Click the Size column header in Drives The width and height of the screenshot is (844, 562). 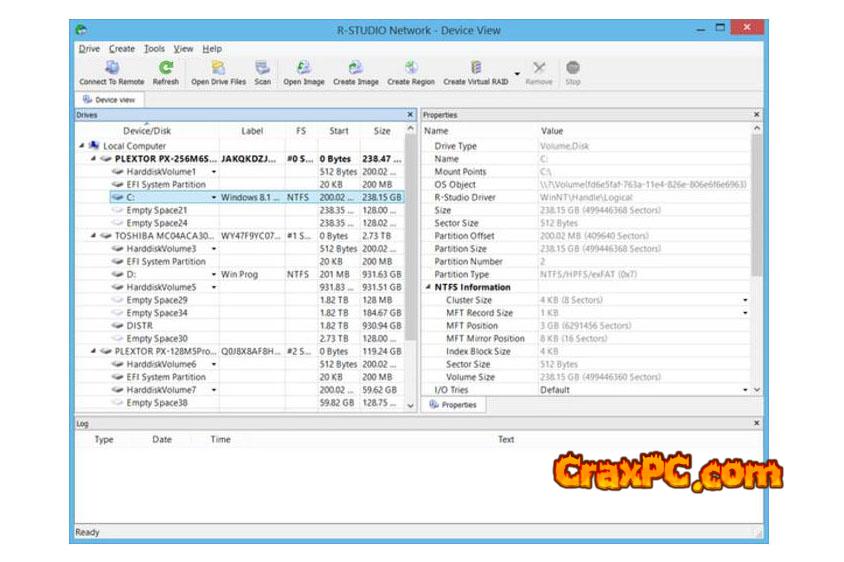point(382,131)
